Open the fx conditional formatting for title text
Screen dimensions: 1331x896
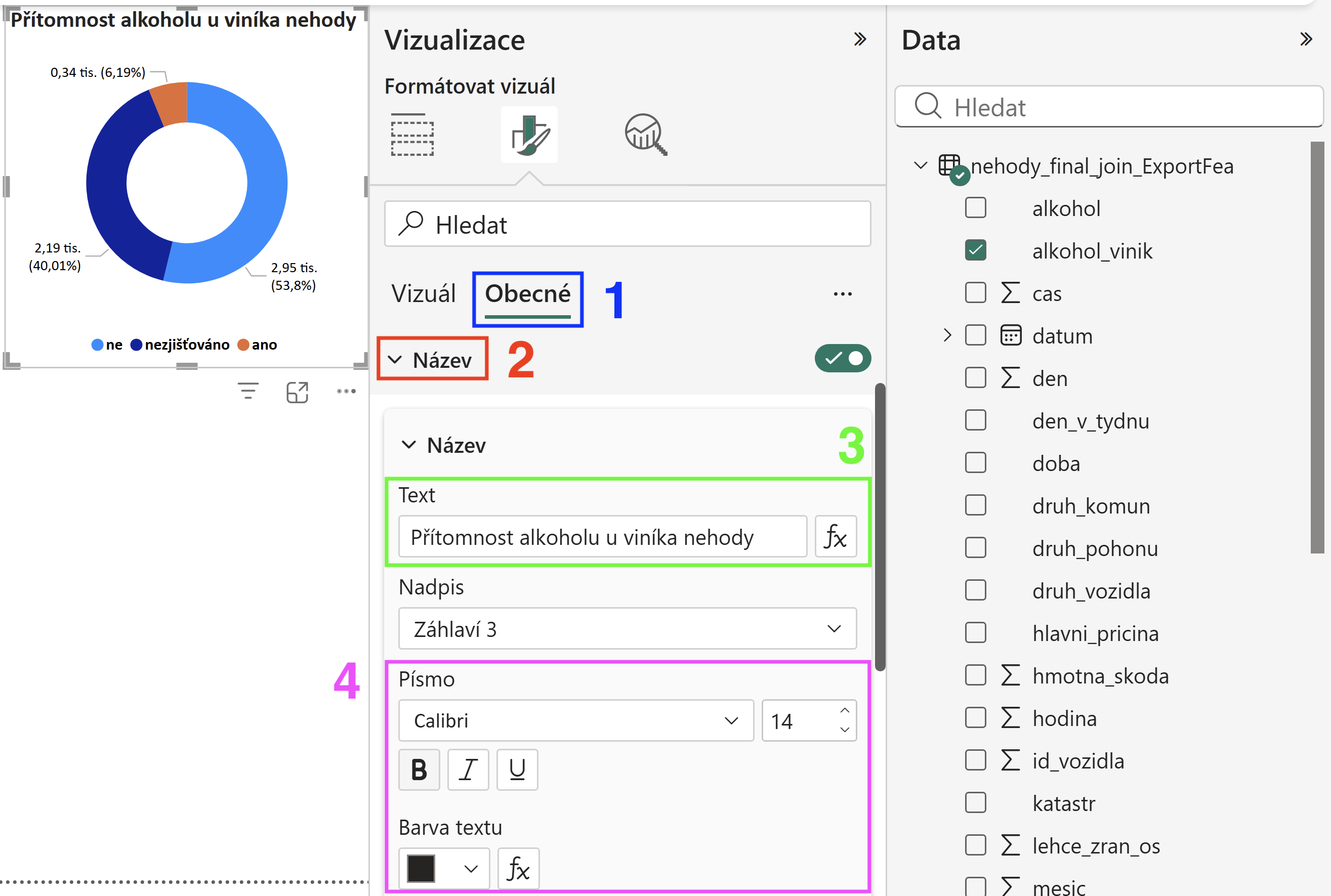[835, 537]
